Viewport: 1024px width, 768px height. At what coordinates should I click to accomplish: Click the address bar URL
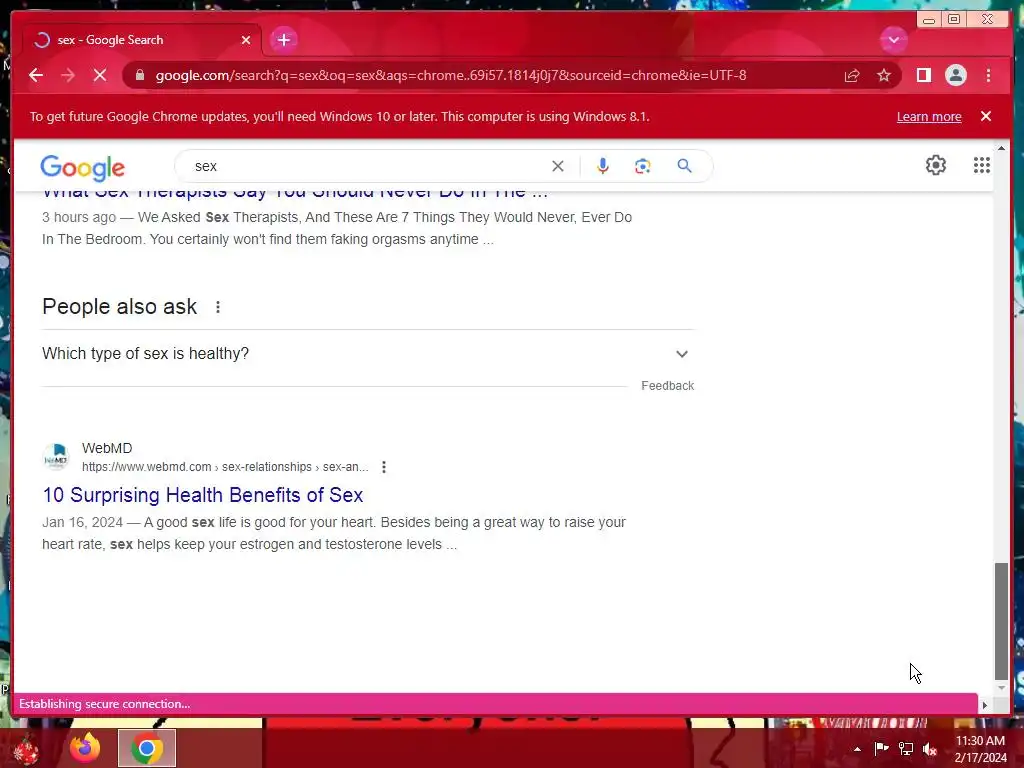(451, 75)
